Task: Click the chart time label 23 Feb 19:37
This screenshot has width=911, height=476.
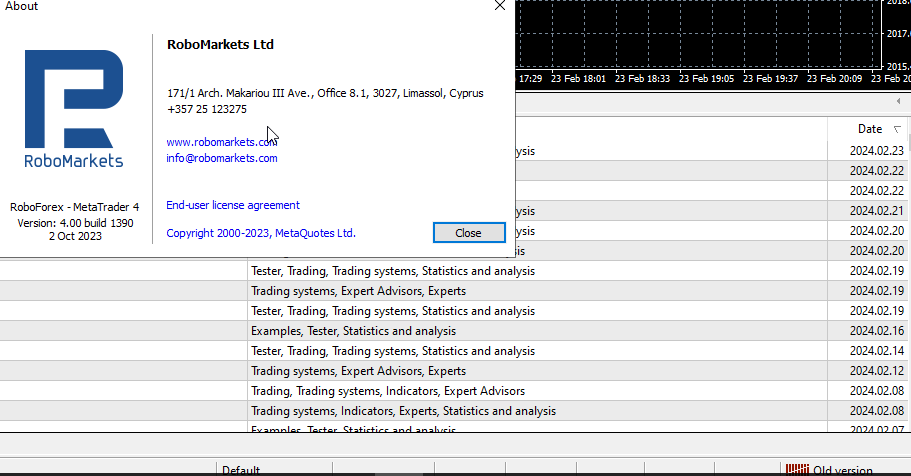Action: pos(770,78)
